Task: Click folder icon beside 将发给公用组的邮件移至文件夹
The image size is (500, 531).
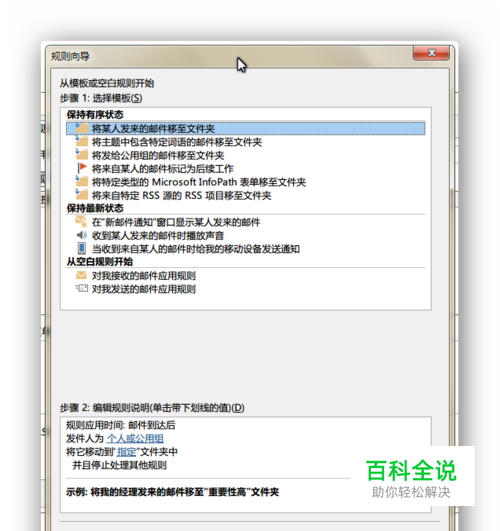Action: click(x=81, y=155)
